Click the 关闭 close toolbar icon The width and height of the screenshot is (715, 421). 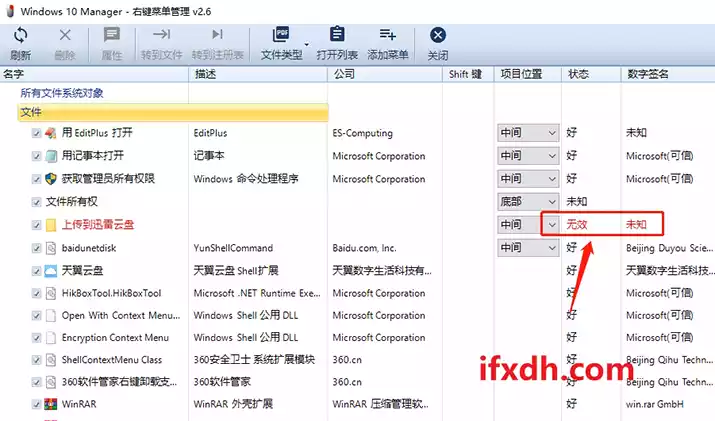[438, 35]
